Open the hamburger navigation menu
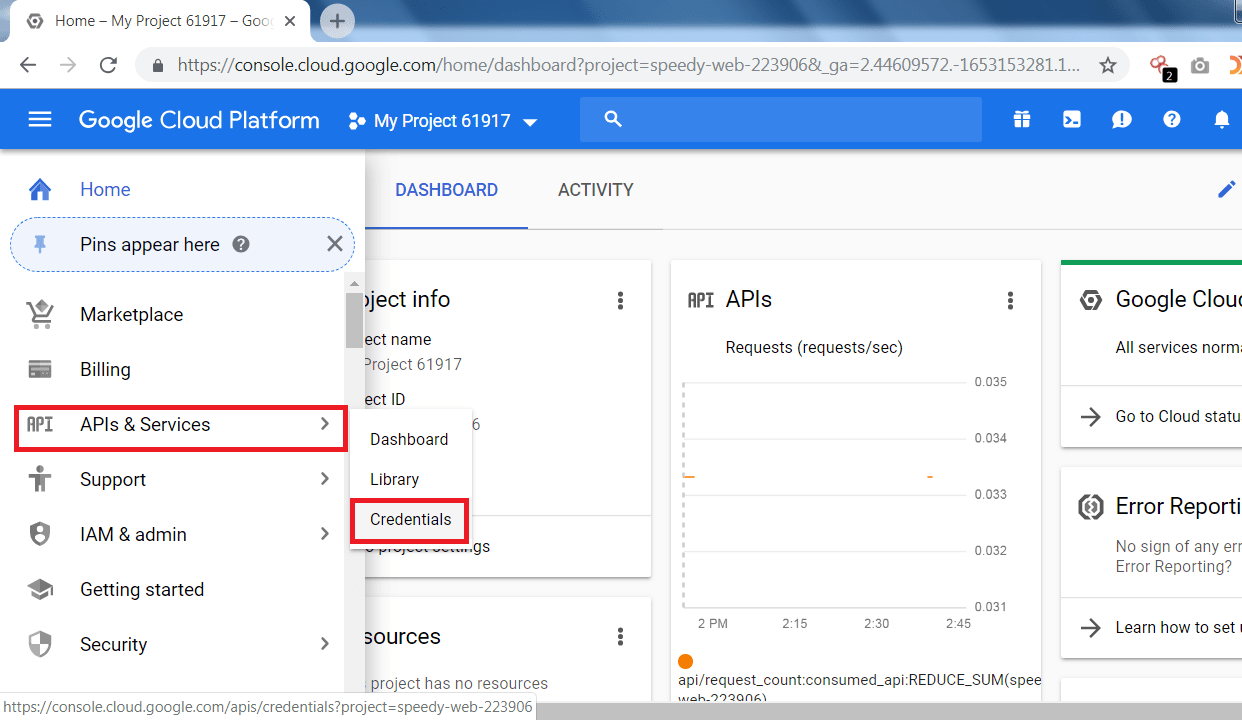This screenshot has height=720, width=1242. click(40, 120)
